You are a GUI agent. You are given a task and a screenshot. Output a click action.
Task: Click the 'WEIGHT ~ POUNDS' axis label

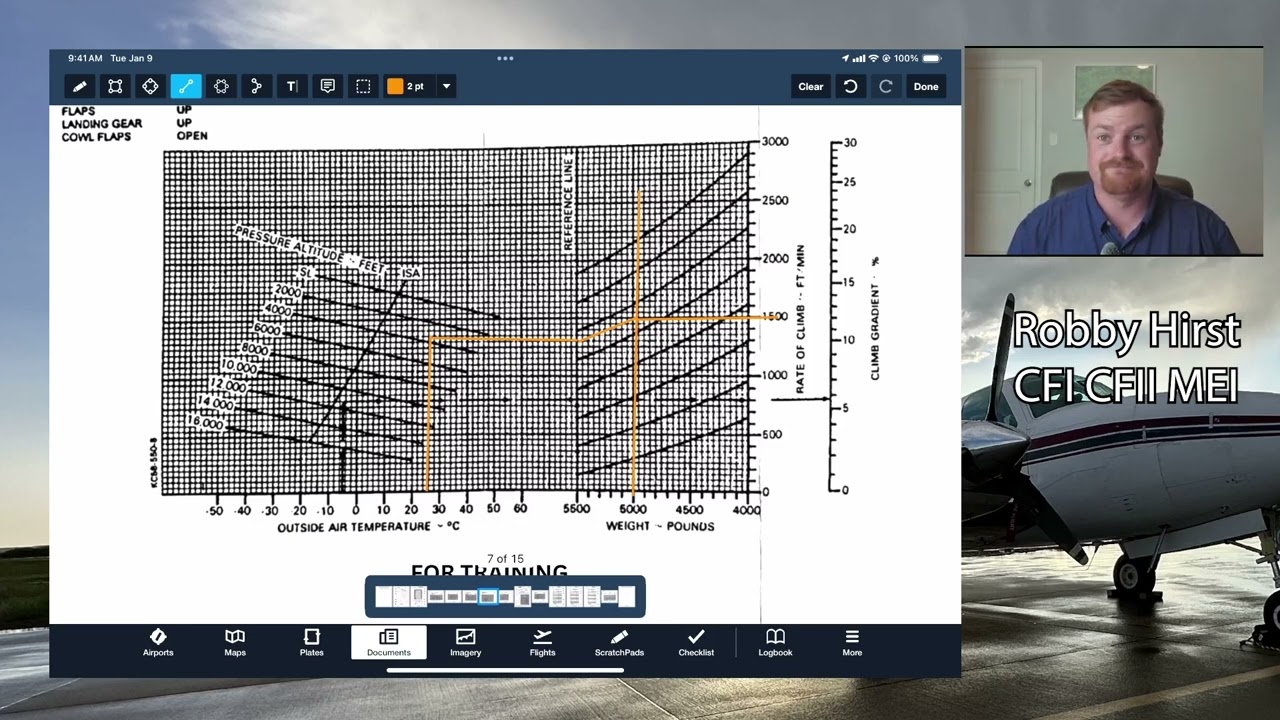(660, 526)
